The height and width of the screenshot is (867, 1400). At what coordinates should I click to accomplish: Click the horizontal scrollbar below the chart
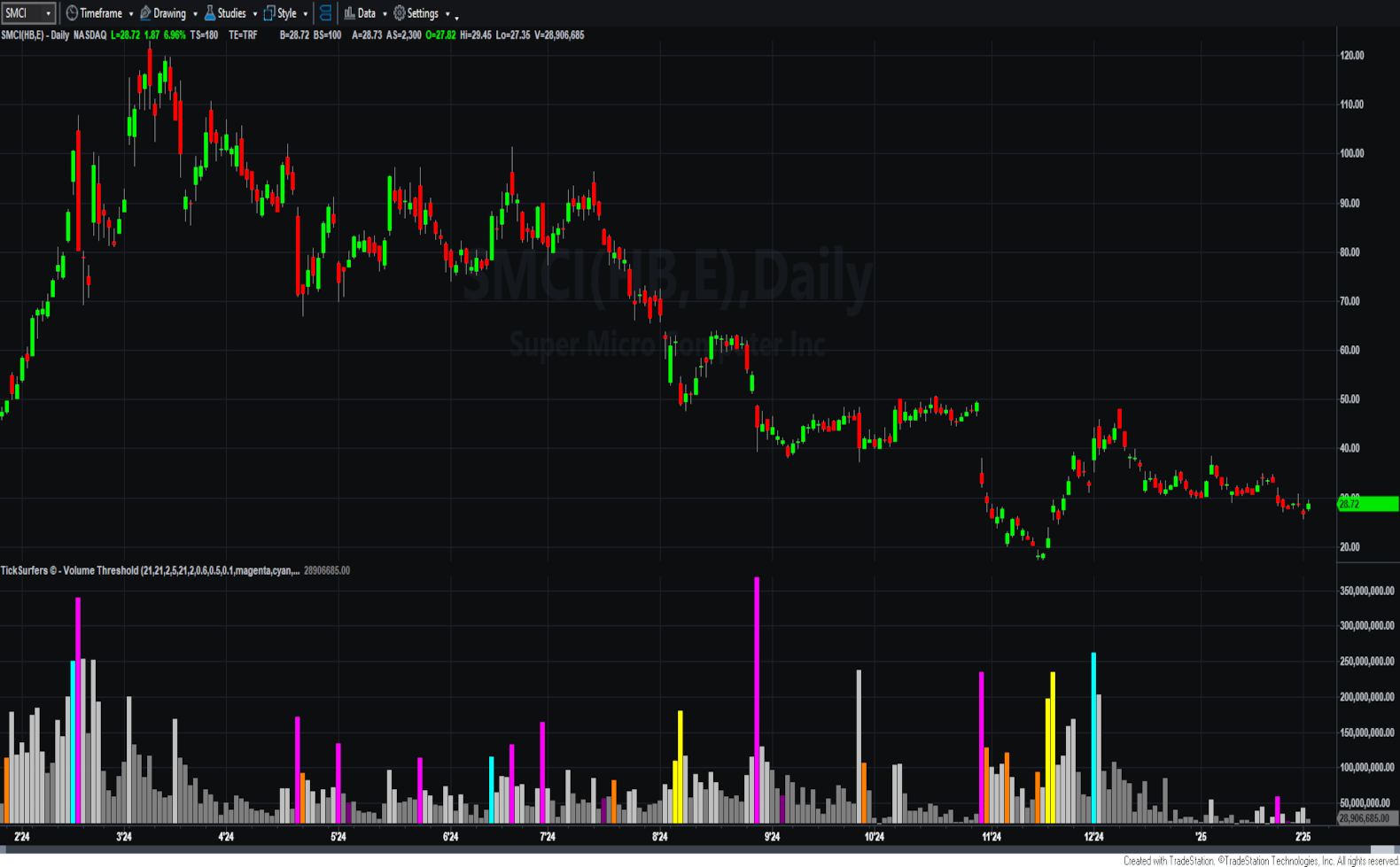700,850
